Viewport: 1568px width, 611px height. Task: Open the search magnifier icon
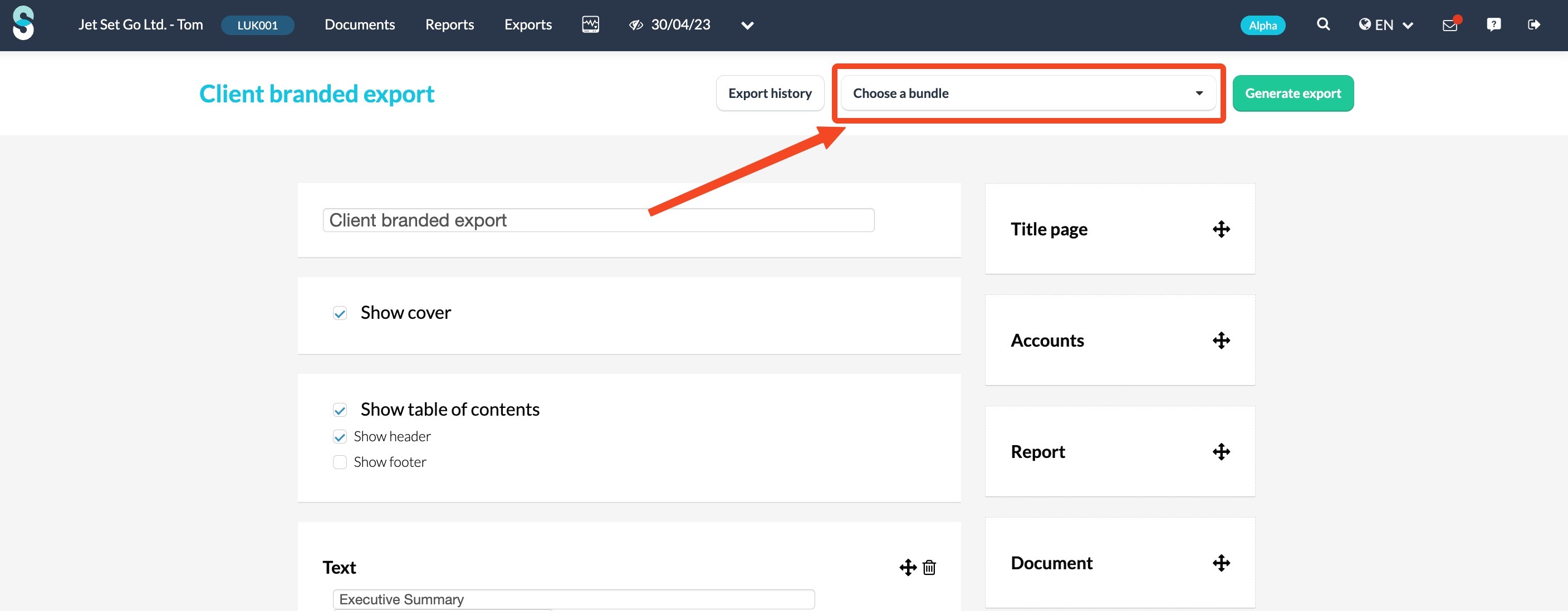(1322, 24)
